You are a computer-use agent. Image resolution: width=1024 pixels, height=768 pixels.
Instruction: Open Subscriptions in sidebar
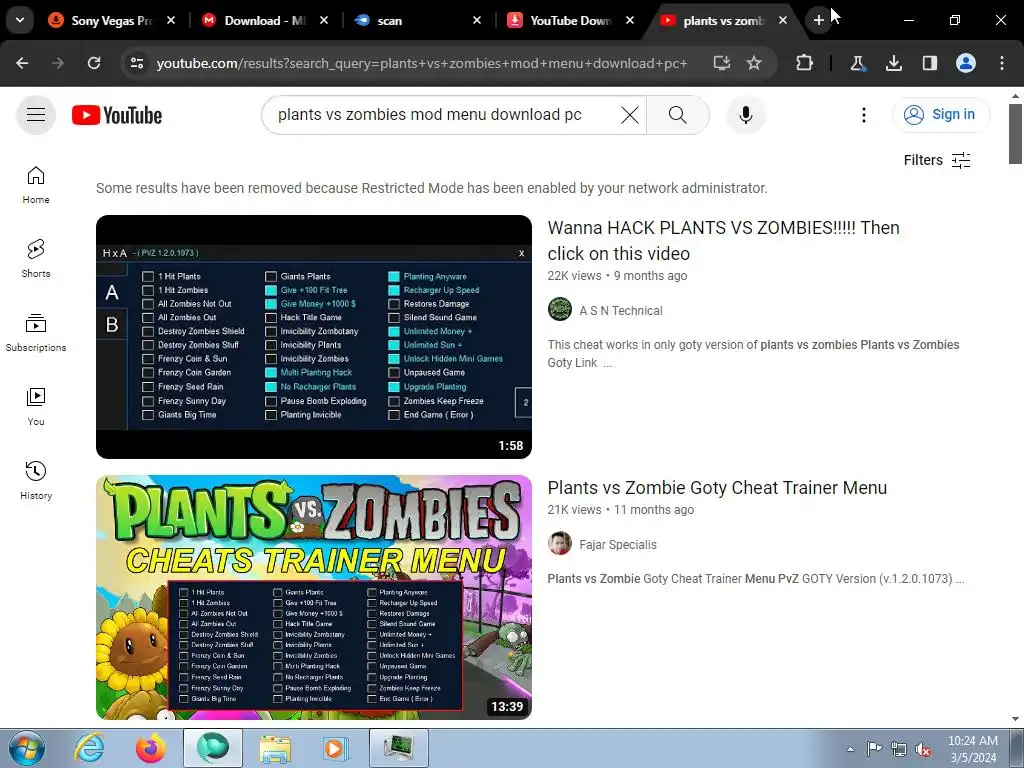[36, 332]
